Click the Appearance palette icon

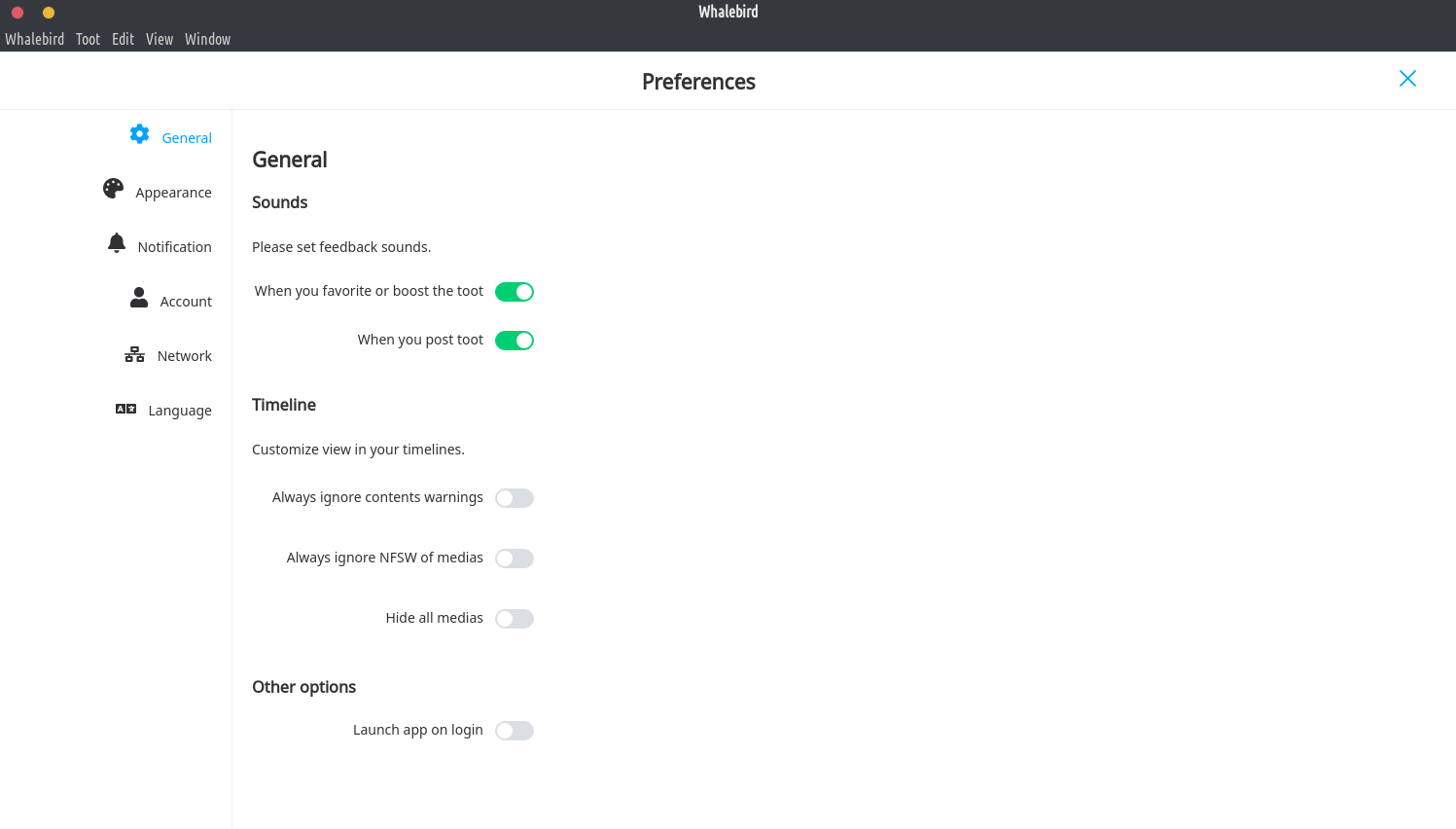tap(114, 189)
